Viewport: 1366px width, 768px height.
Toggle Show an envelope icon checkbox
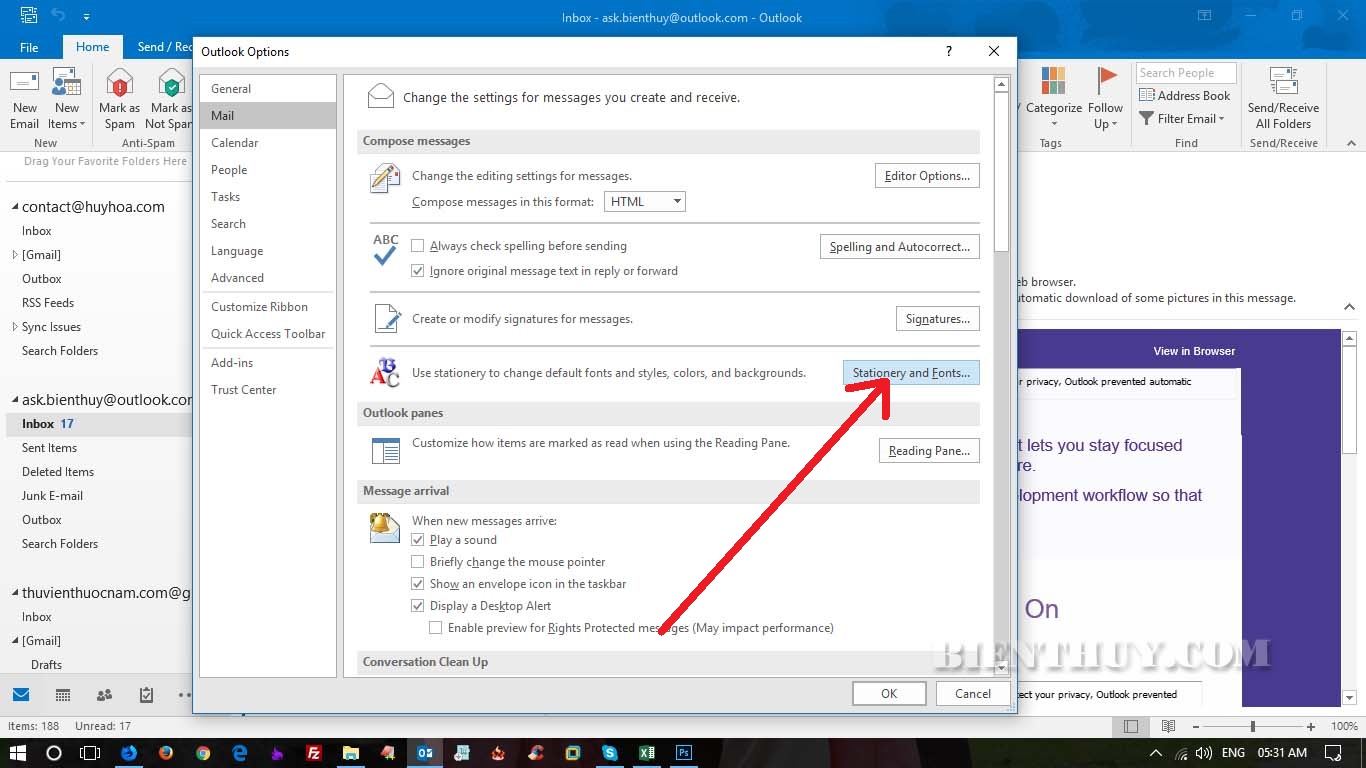[x=418, y=584]
